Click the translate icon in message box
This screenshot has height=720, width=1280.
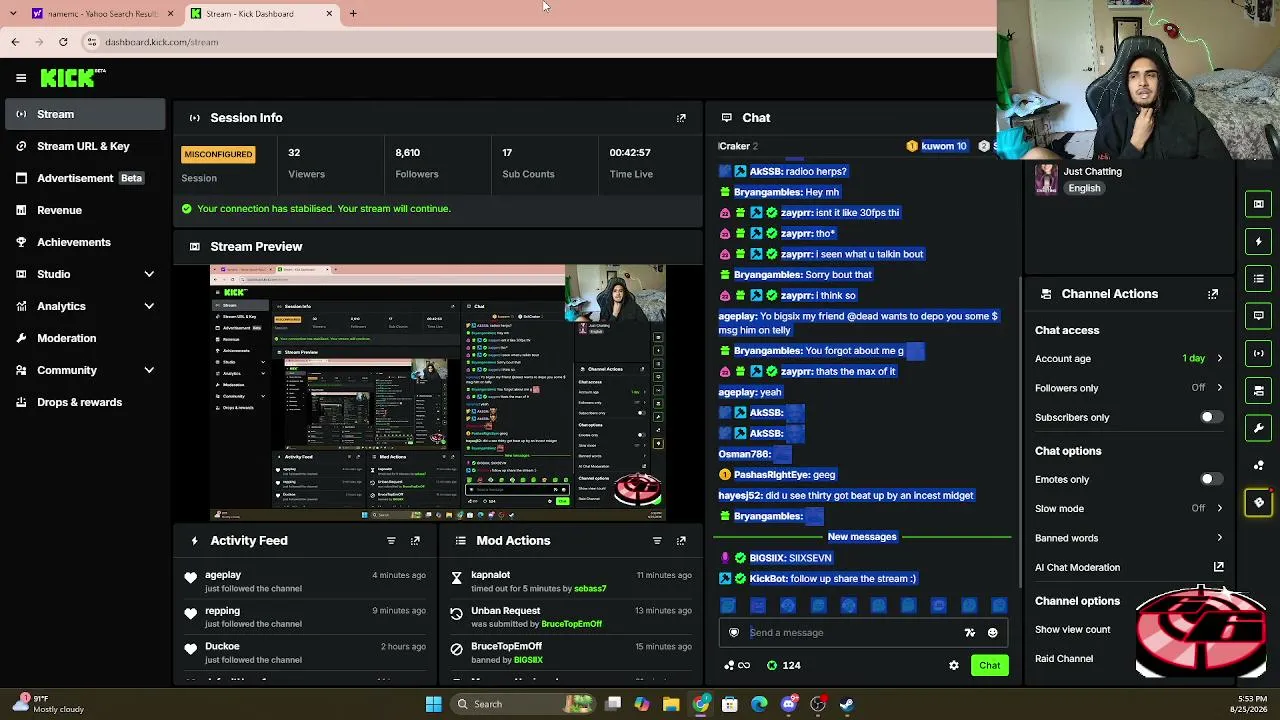[x=969, y=633]
